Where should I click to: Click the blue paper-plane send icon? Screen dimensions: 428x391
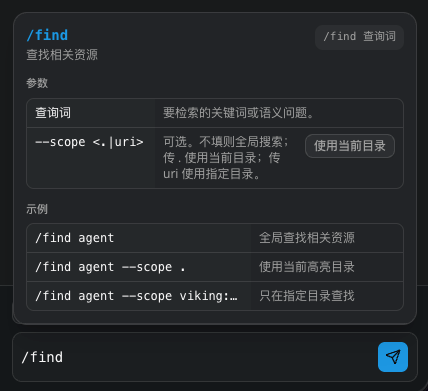pyautogui.click(x=393, y=357)
